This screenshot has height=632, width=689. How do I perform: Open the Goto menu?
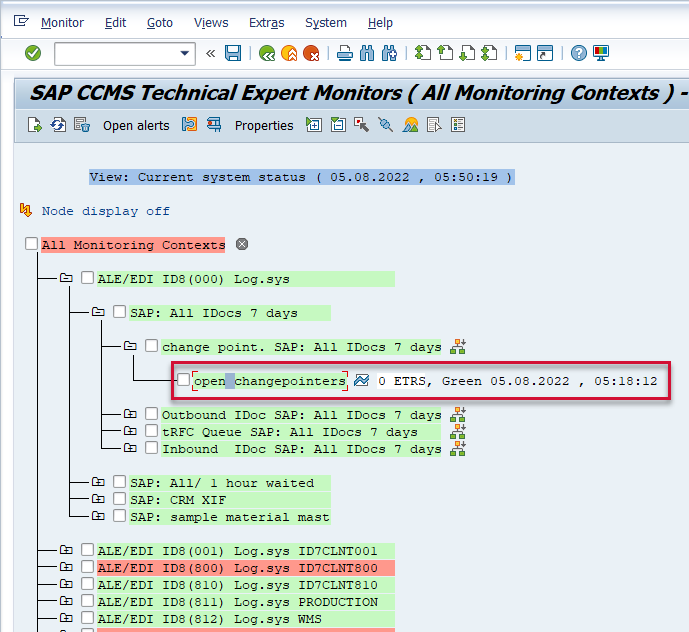159,22
